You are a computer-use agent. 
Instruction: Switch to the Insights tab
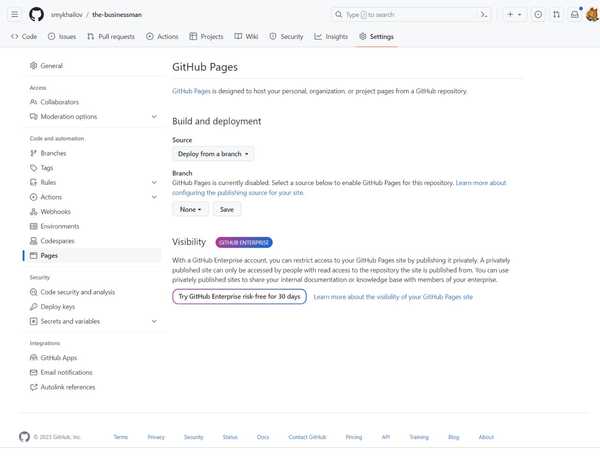(331, 36)
